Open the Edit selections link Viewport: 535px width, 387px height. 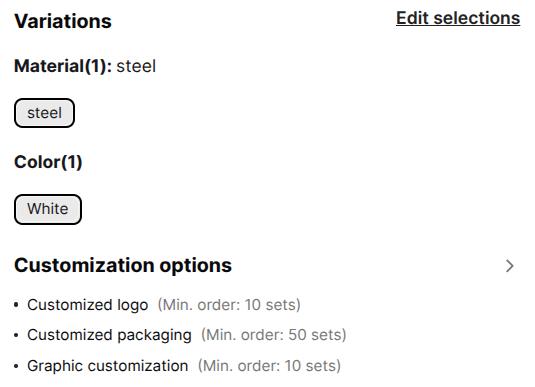(458, 18)
